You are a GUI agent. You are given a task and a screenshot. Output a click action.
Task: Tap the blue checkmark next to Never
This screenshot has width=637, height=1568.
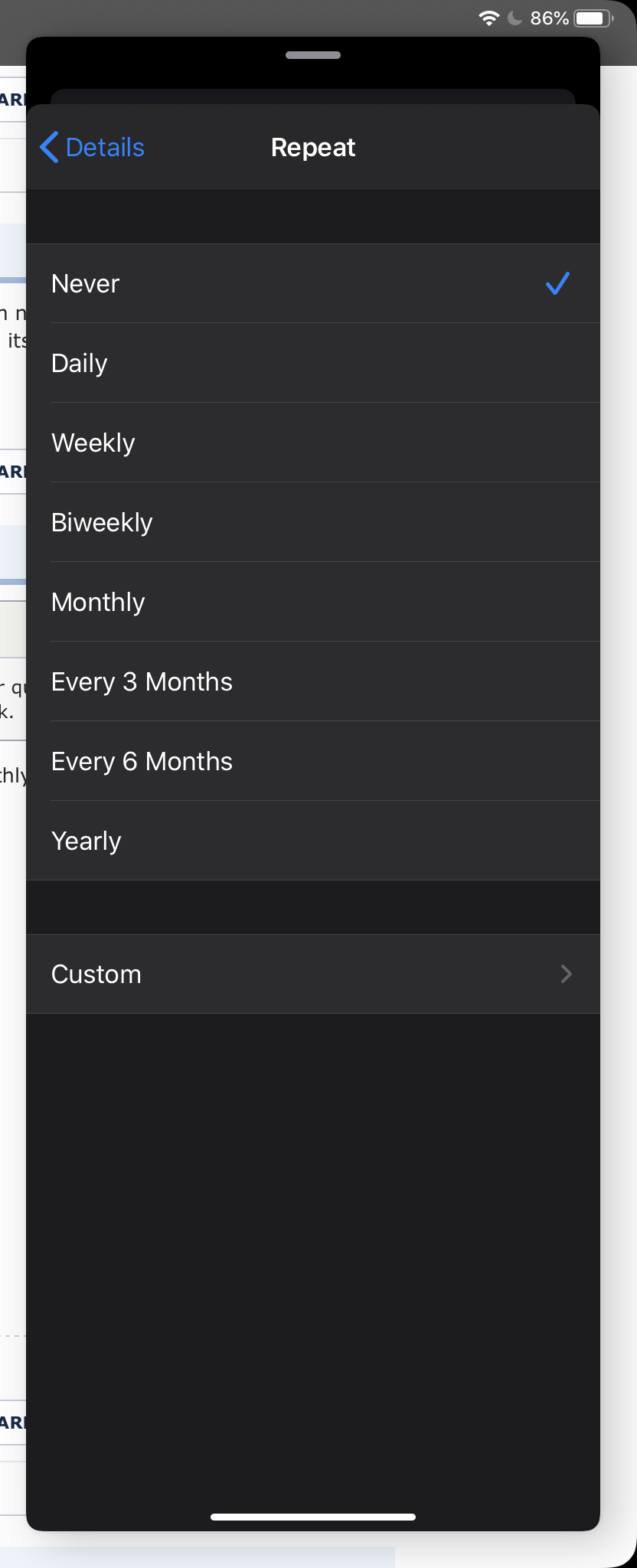pyautogui.click(x=557, y=283)
